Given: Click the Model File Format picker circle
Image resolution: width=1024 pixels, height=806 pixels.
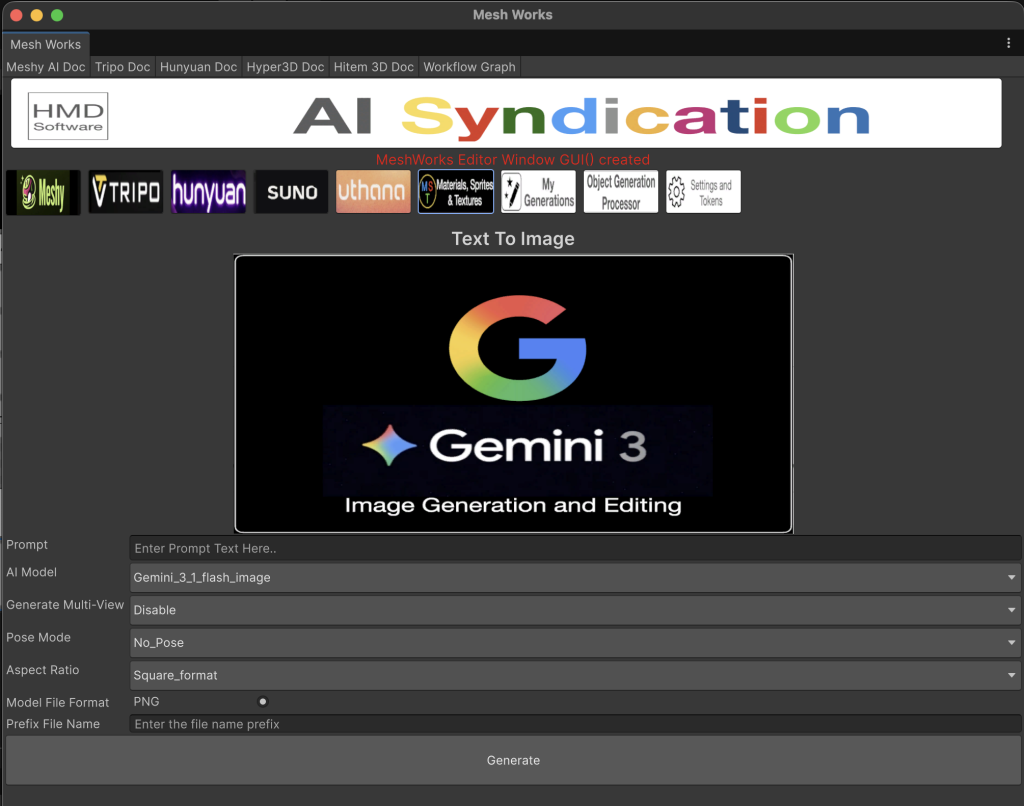Looking at the screenshot, I should click(x=263, y=701).
